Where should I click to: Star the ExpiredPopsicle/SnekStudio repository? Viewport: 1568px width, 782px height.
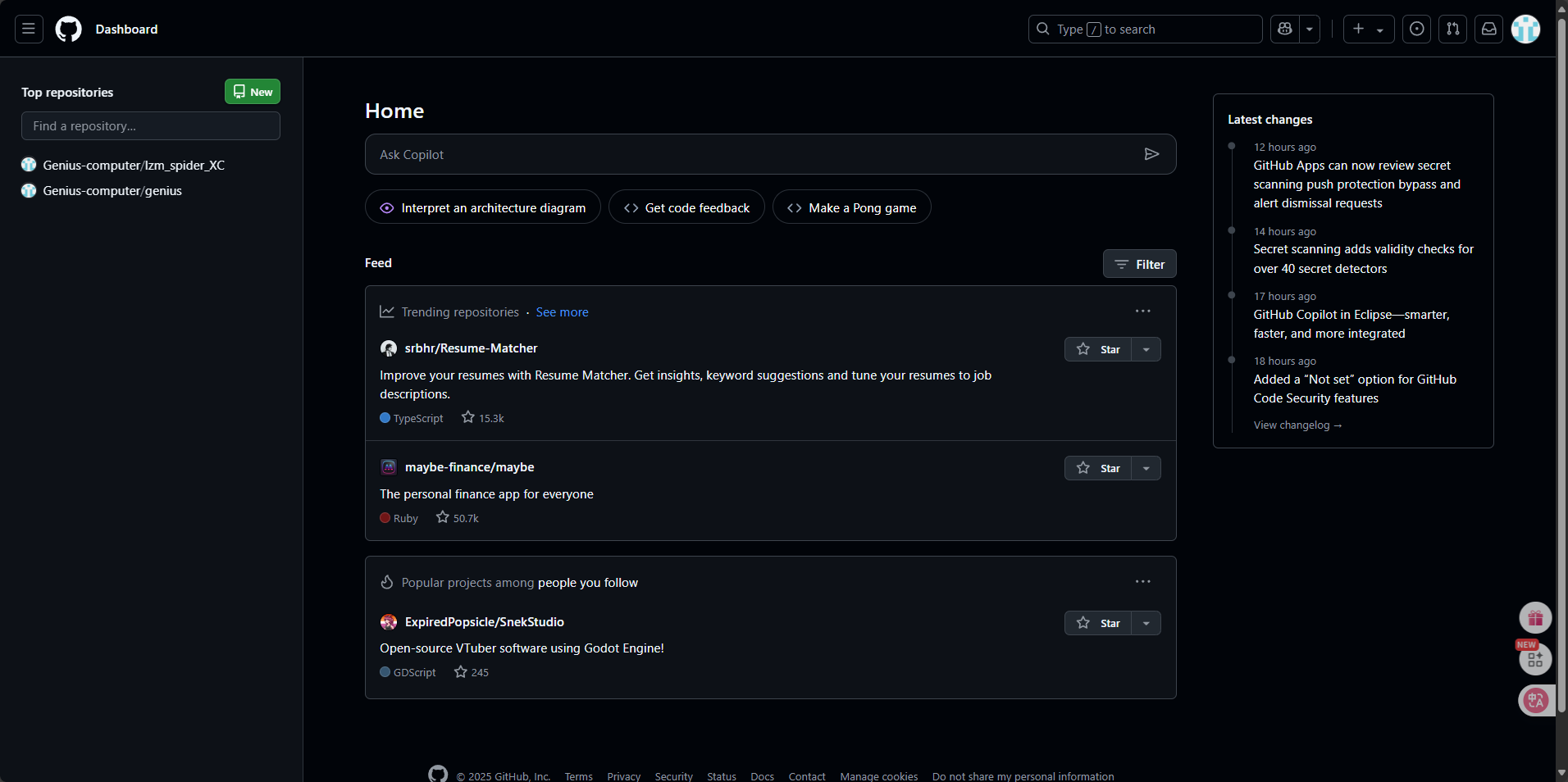point(1098,623)
